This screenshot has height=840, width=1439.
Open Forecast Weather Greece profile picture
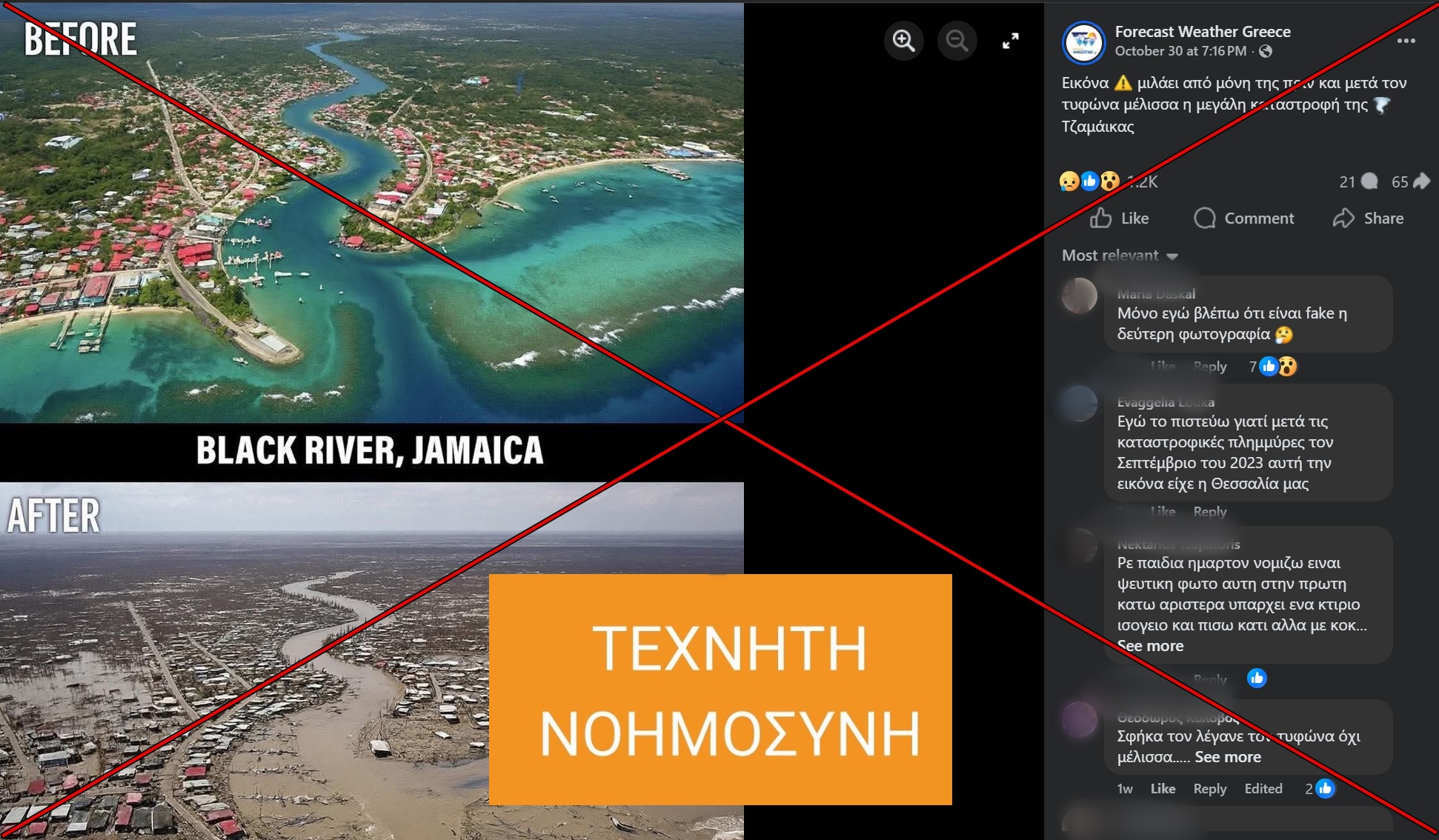(1083, 42)
